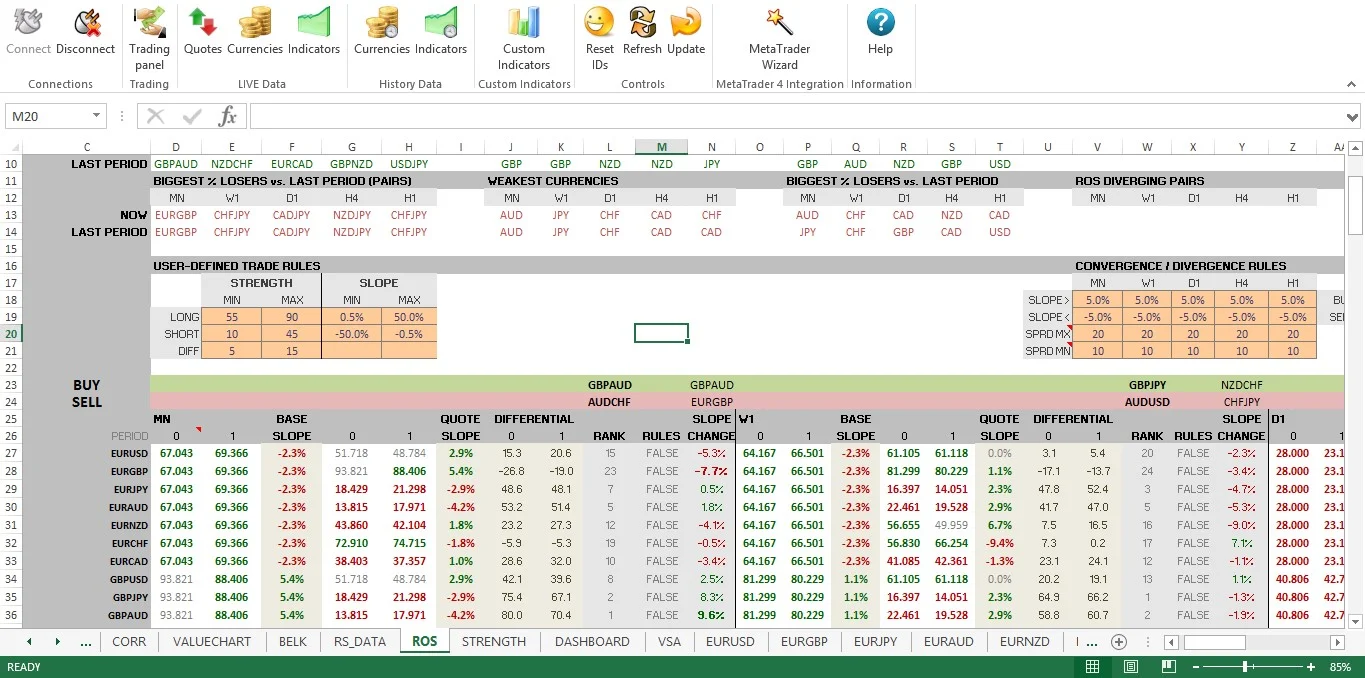1365x678 pixels.
Task: Open the Trading panel
Action: point(149,38)
